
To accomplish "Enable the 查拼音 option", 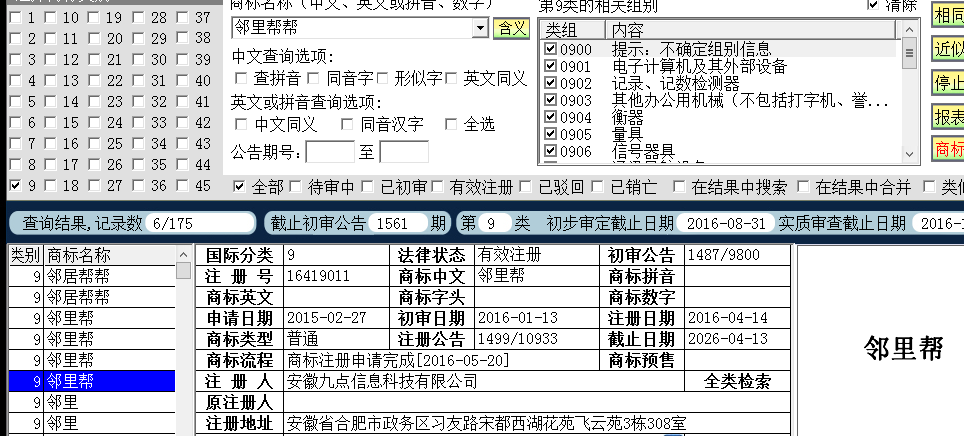I will coord(241,78).
